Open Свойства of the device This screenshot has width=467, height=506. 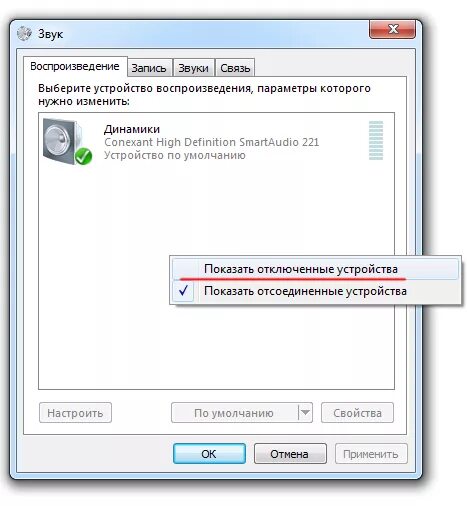point(357,413)
